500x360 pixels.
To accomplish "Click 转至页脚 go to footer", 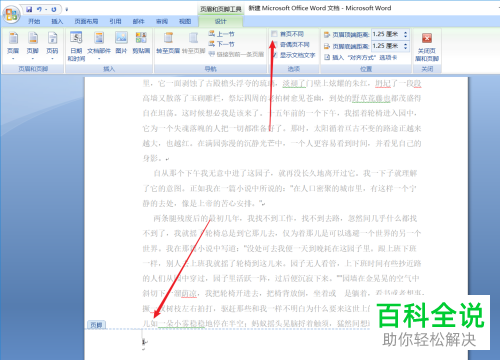I will pyautogui.click(x=194, y=43).
